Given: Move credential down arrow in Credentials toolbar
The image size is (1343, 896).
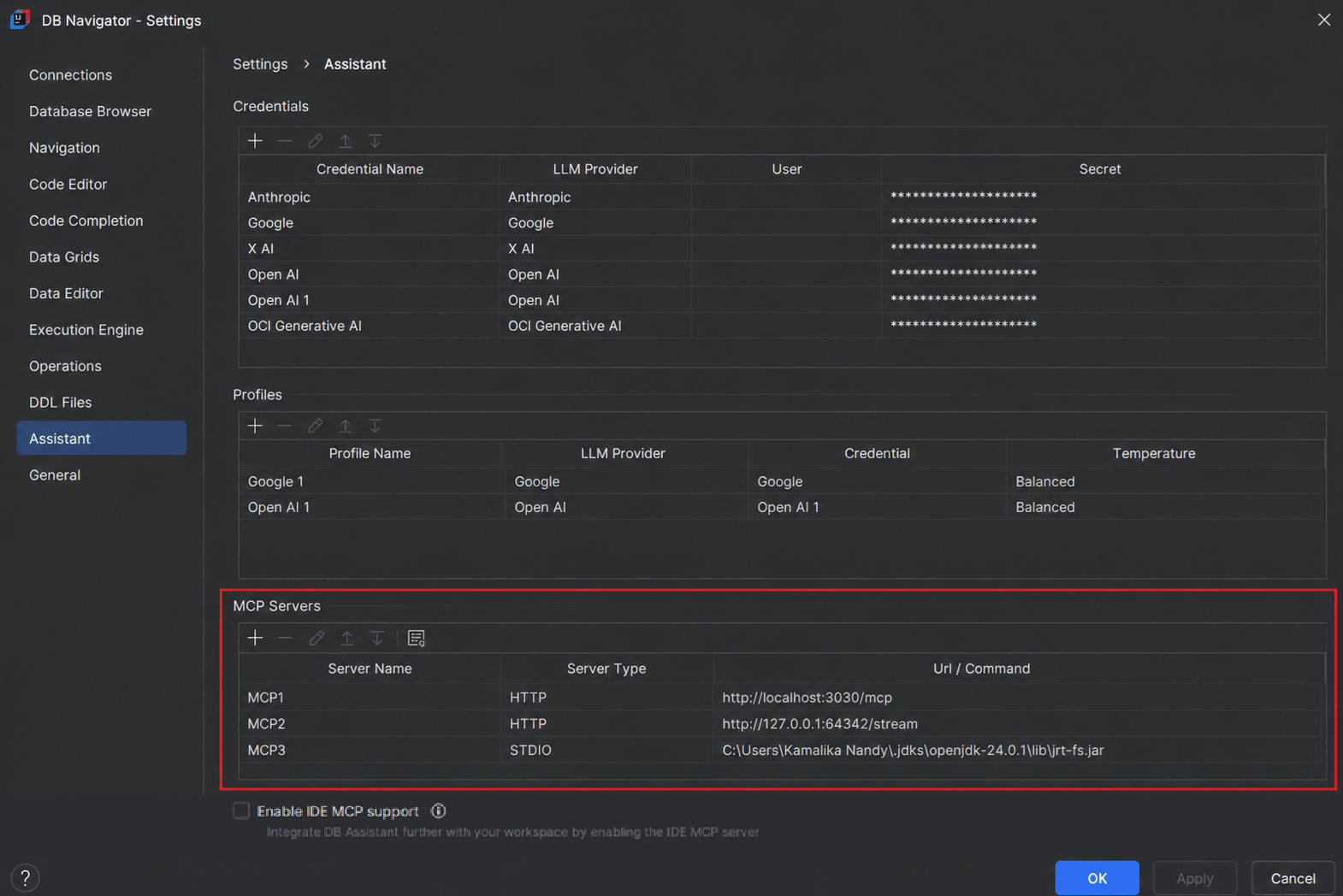Looking at the screenshot, I should (375, 140).
